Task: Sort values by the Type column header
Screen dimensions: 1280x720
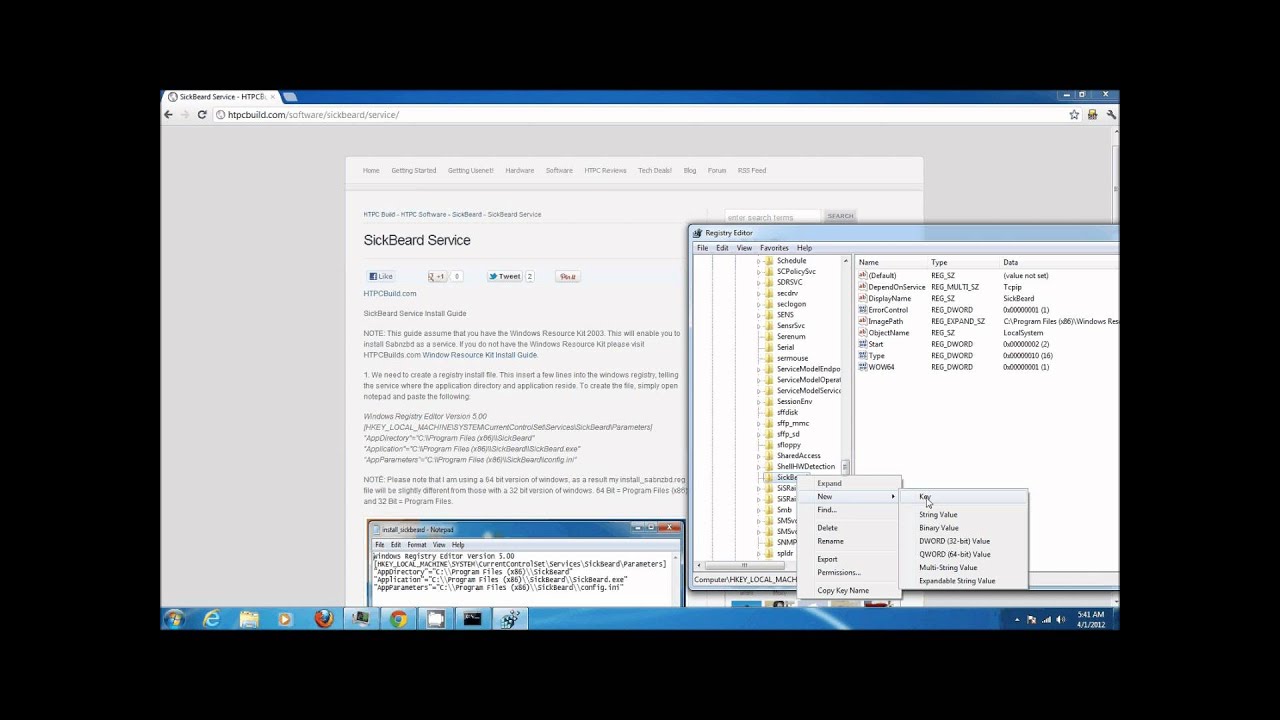Action: (x=939, y=262)
